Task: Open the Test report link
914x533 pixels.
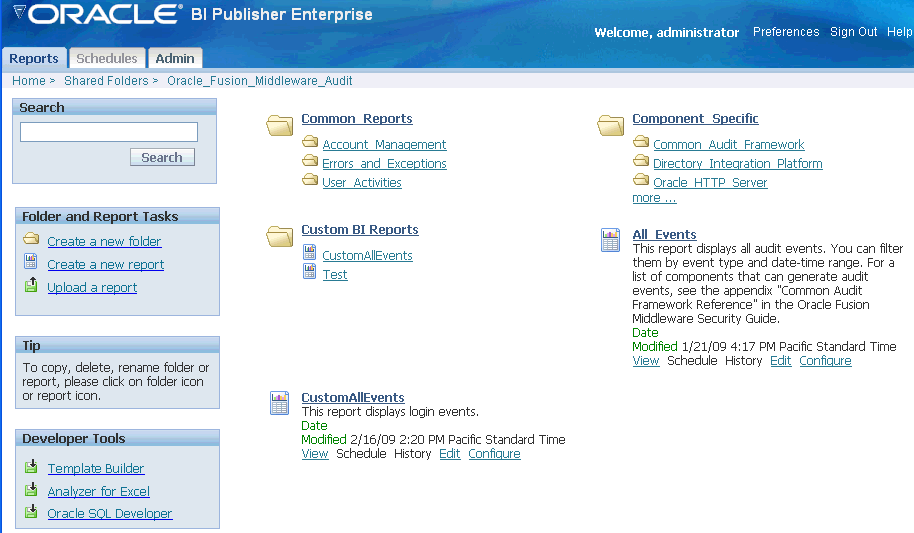Action: [335, 275]
